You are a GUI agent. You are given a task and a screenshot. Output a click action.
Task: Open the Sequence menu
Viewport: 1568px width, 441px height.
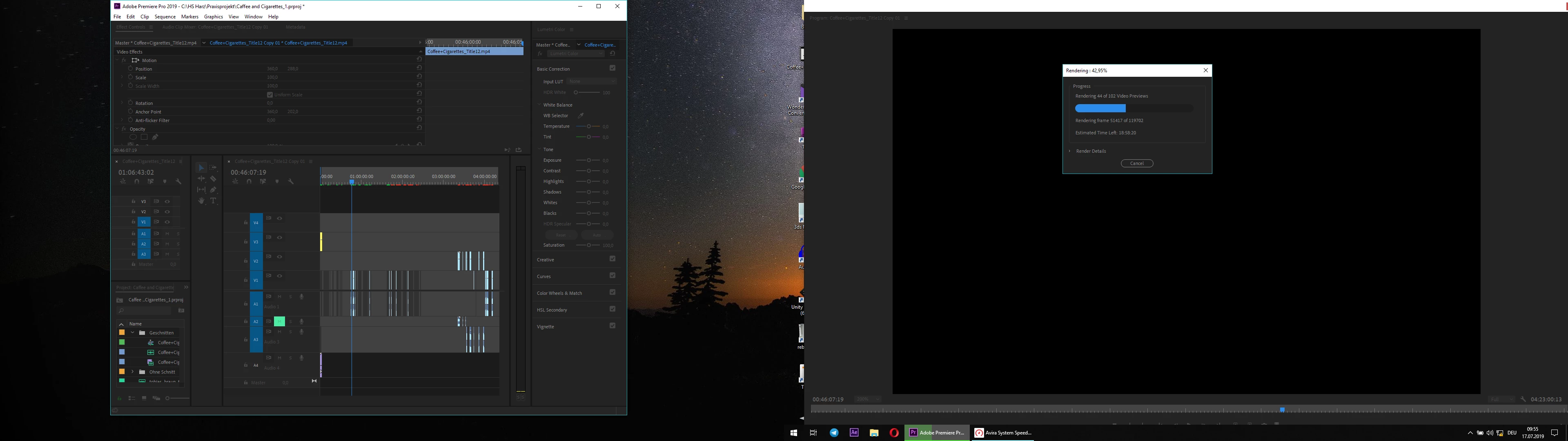[164, 16]
